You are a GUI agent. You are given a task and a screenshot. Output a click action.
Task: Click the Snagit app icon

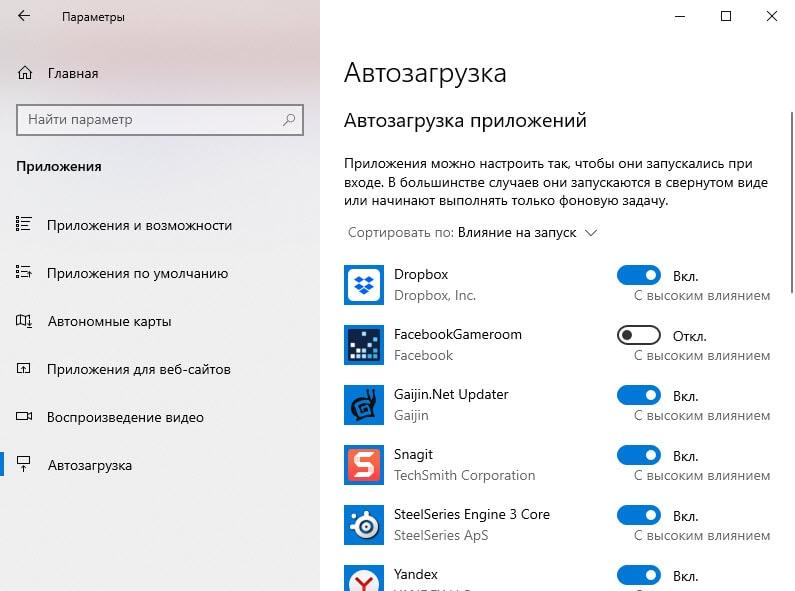364,465
